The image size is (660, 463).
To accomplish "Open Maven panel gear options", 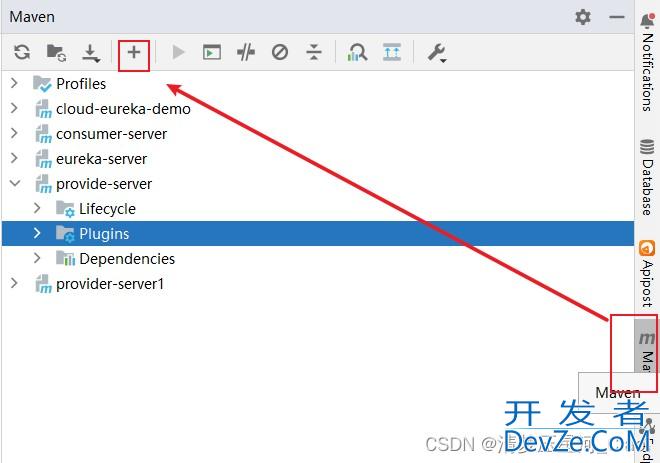I will click(x=583, y=17).
